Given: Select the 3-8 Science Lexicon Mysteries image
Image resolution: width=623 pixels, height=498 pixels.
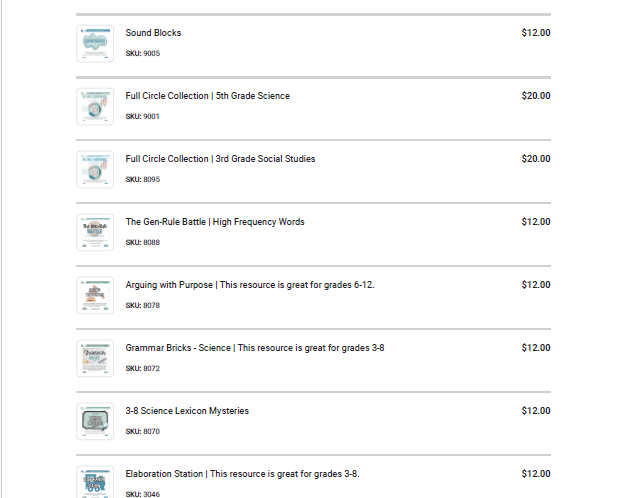Looking at the screenshot, I should [95, 421].
